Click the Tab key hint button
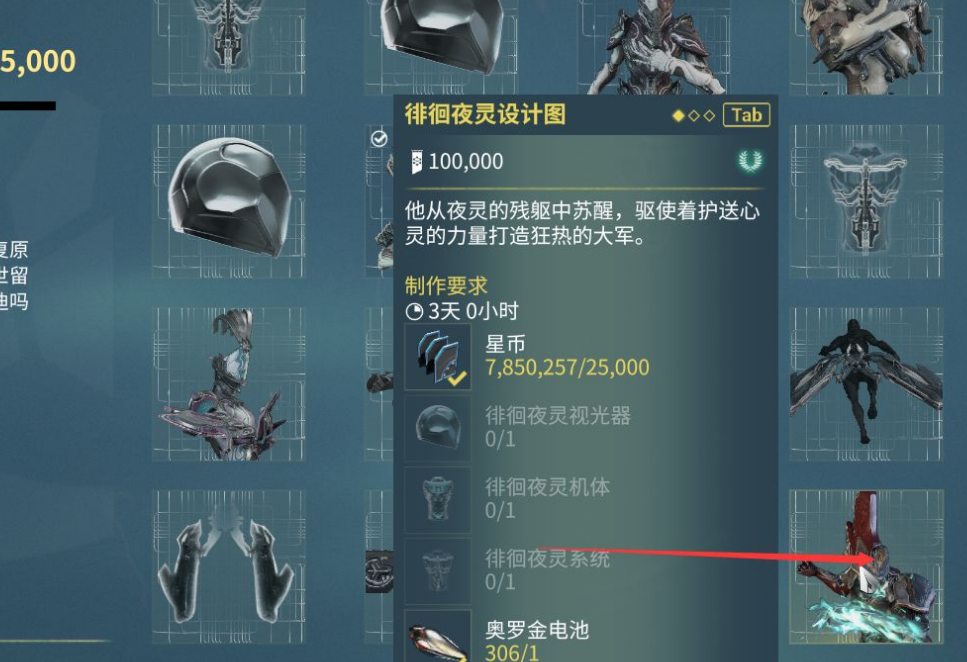 (746, 115)
